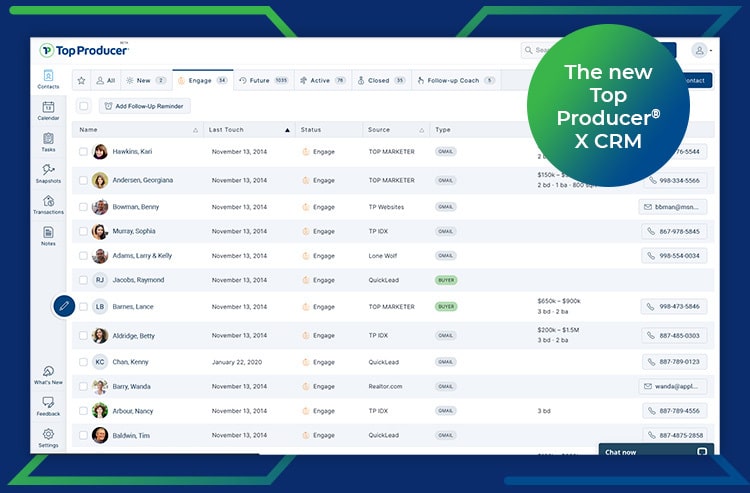Sort by the Name column arrow
This screenshot has width=750, height=493.
(195, 130)
